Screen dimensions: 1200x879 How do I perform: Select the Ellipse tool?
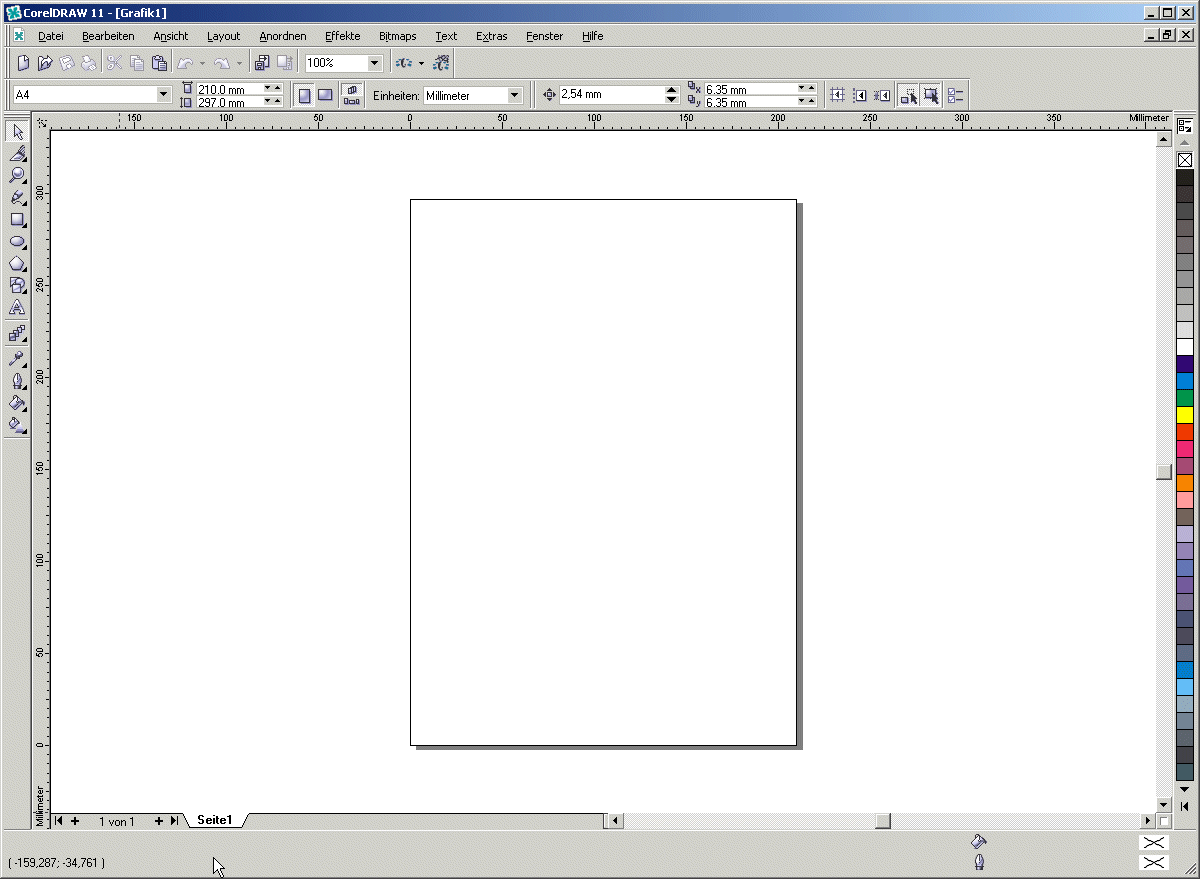coord(17,241)
